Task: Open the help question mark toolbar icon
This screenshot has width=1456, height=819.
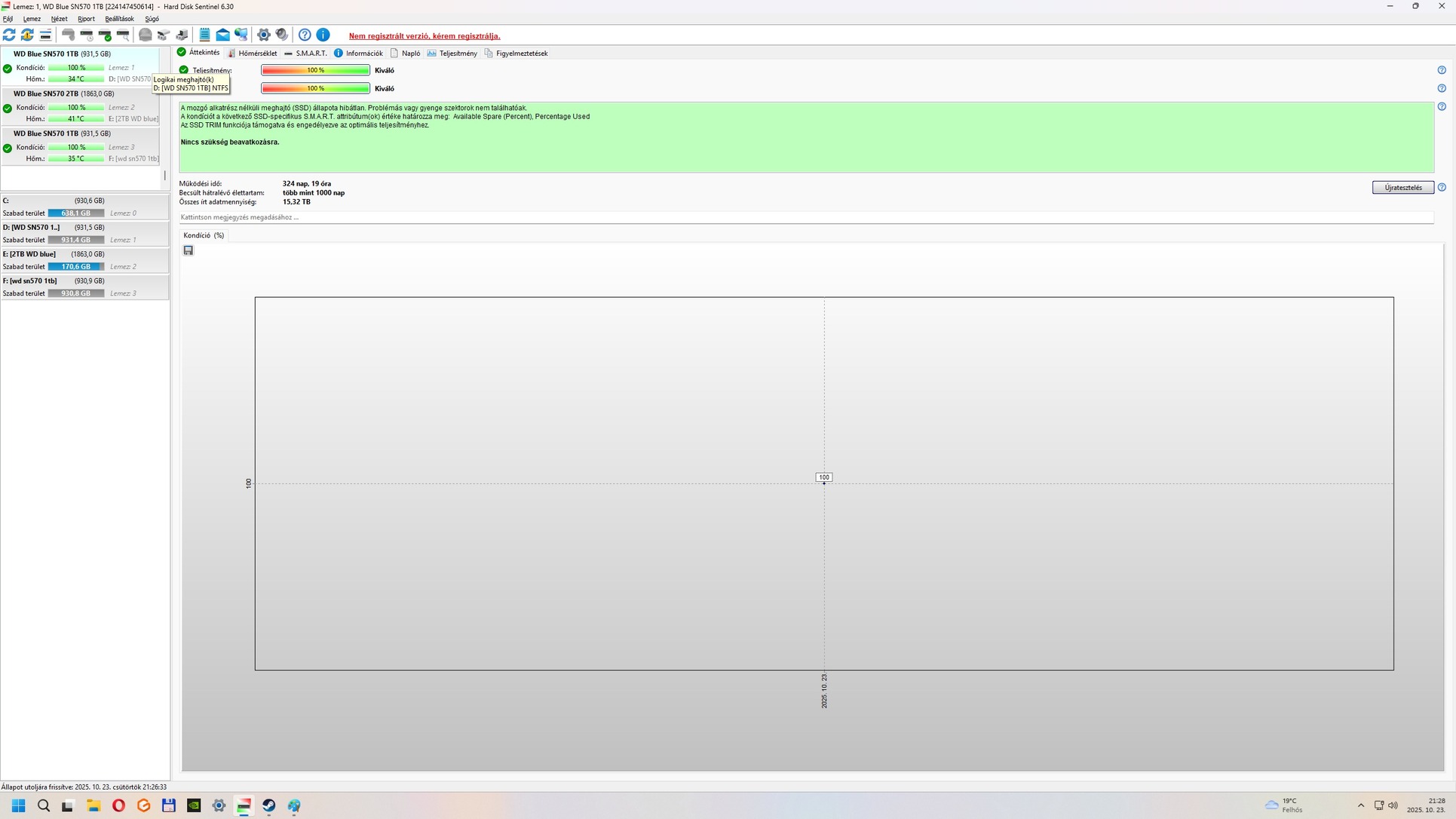Action: coord(305,35)
